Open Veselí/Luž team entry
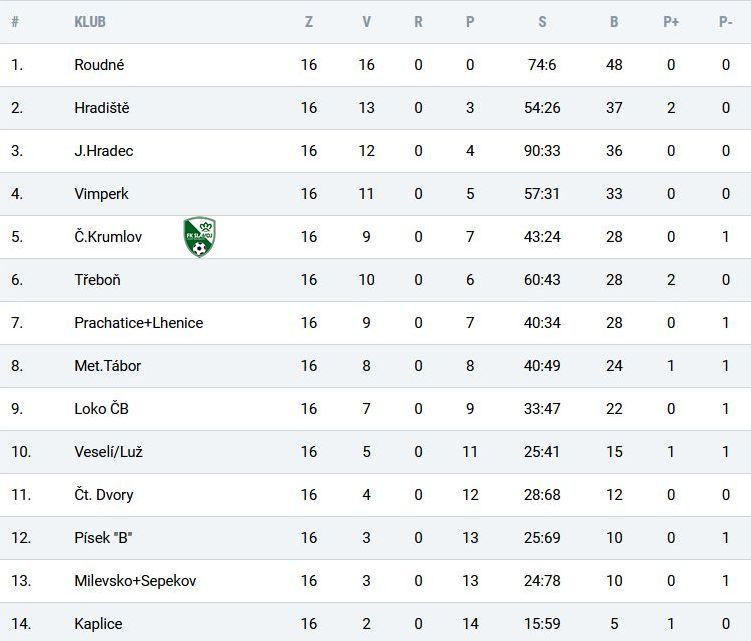 coord(108,452)
